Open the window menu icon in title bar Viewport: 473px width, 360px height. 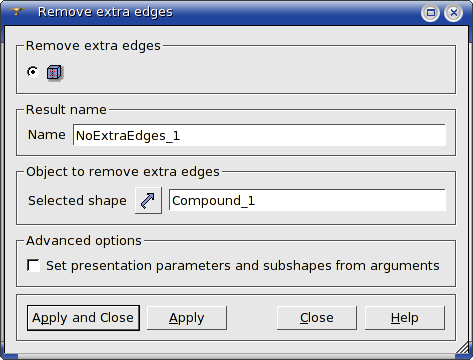[x=16, y=12]
